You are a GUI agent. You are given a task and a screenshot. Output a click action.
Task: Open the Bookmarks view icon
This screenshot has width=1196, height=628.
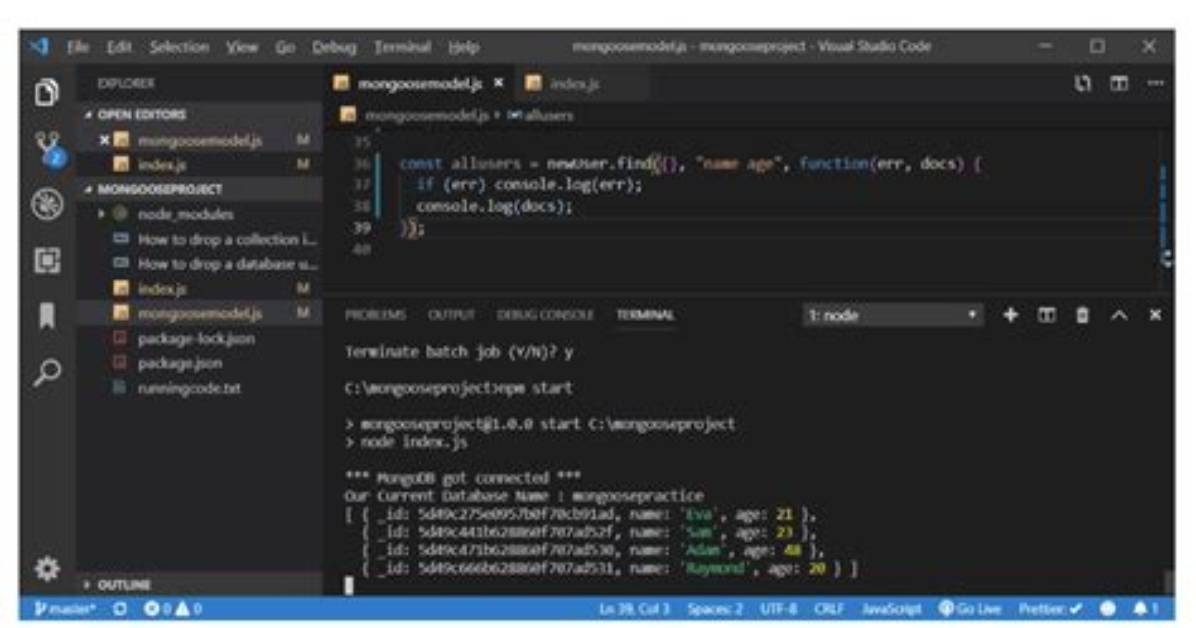point(47,315)
